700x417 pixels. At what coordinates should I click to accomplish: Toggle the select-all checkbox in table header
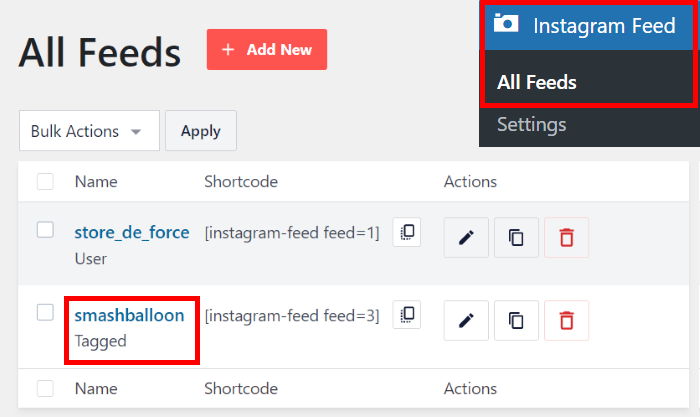[x=45, y=182]
